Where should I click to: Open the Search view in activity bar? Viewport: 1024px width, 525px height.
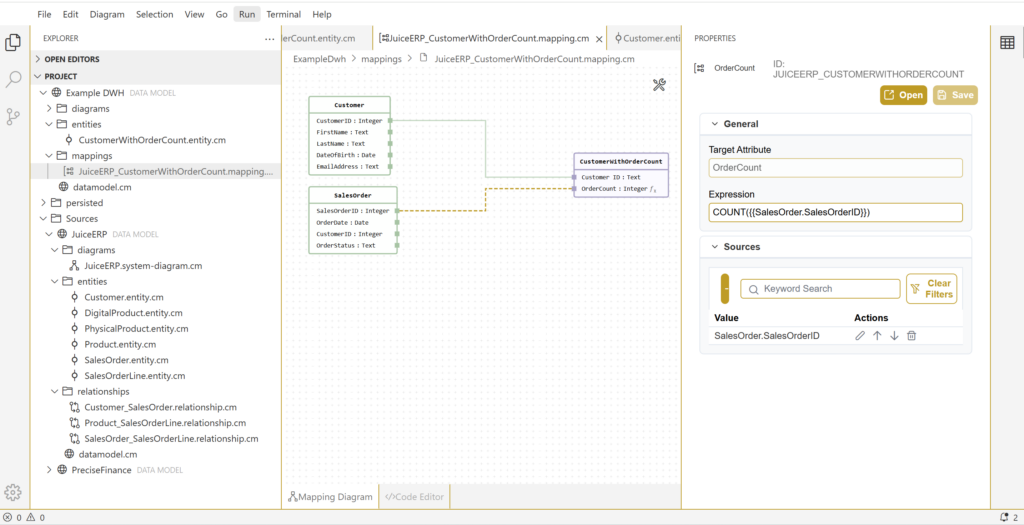pos(13,79)
